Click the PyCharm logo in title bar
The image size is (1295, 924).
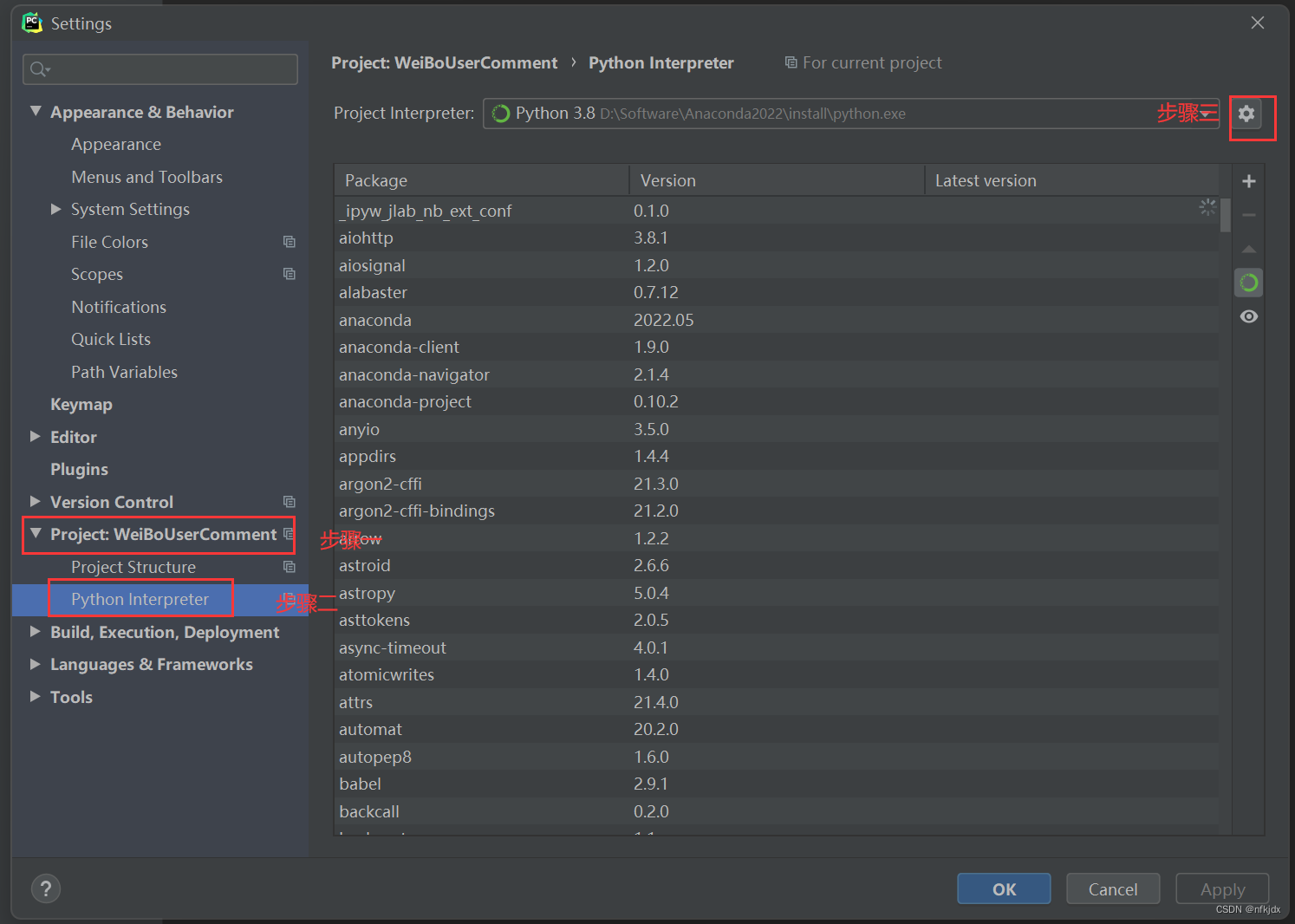point(32,23)
